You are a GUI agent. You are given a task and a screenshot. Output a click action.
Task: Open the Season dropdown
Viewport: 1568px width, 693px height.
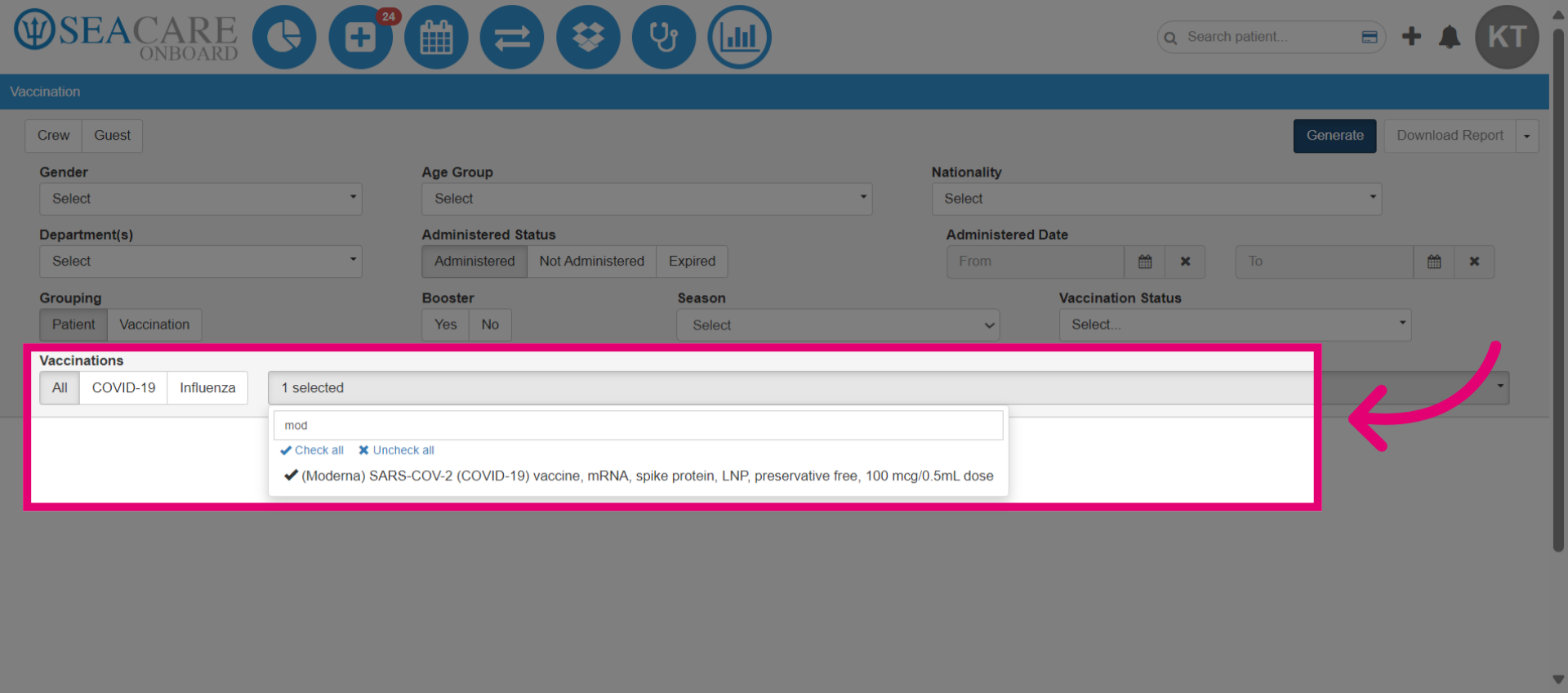pyautogui.click(x=838, y=325)
